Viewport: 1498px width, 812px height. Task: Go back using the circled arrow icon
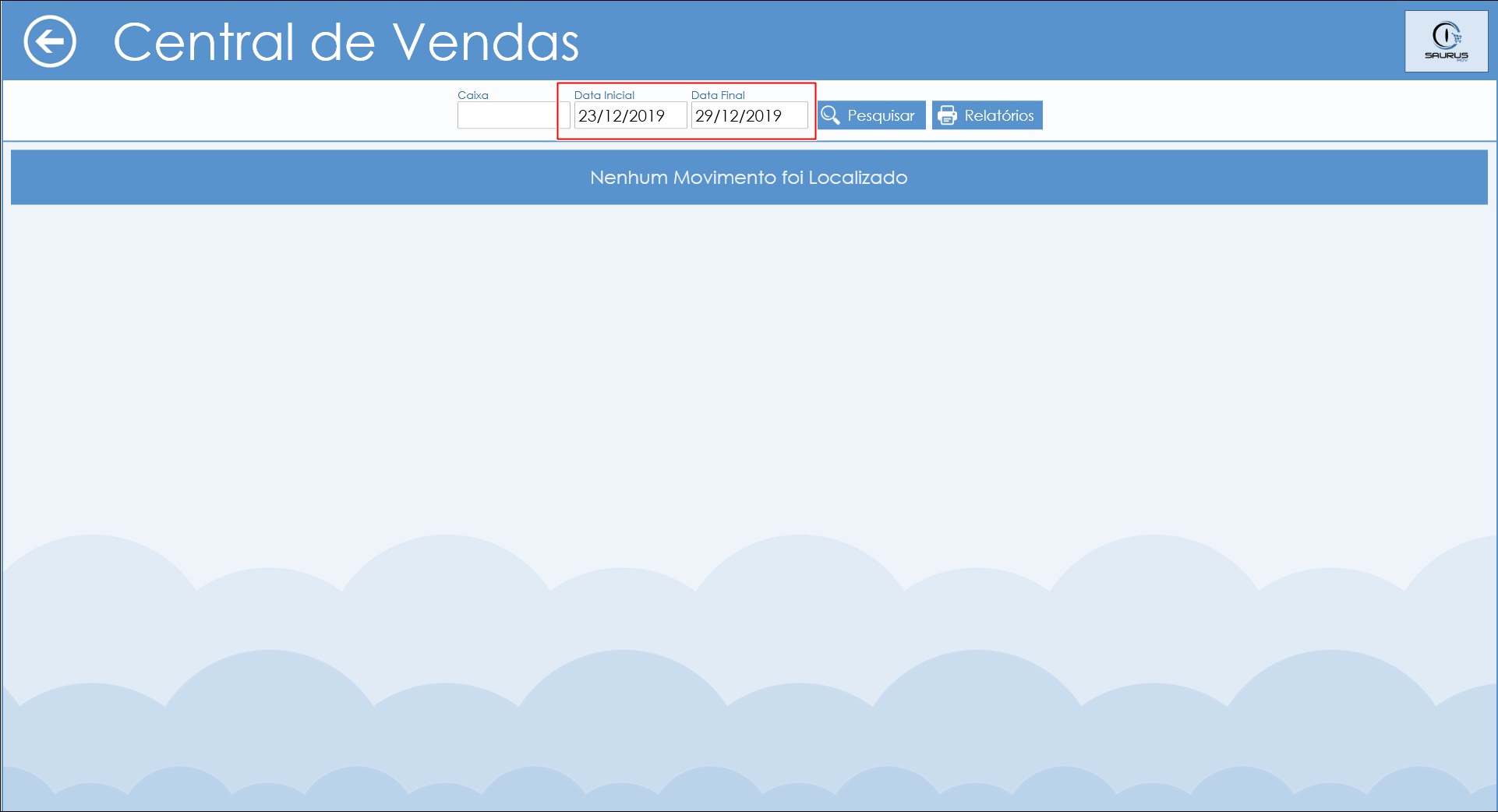(x=50, y=41)
